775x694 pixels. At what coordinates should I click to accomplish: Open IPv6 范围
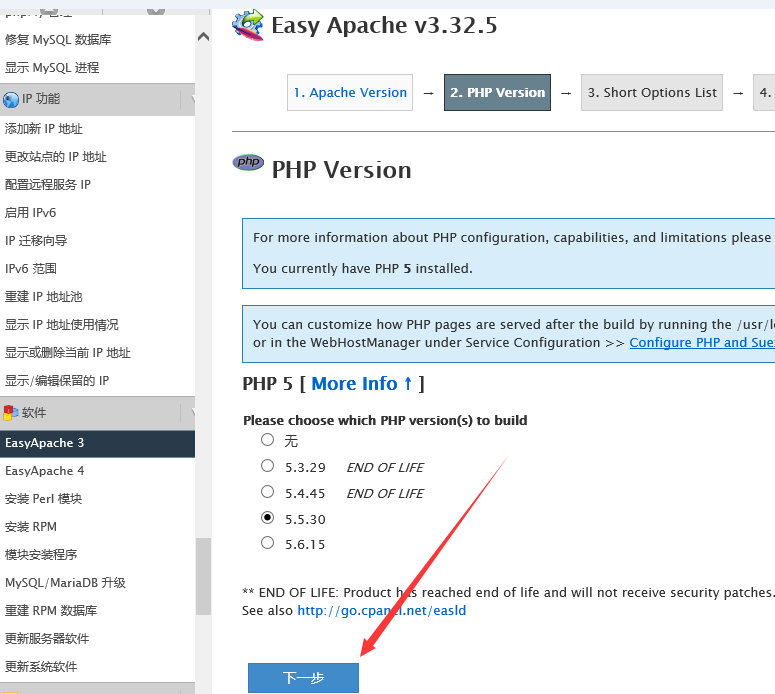point(30,268)
